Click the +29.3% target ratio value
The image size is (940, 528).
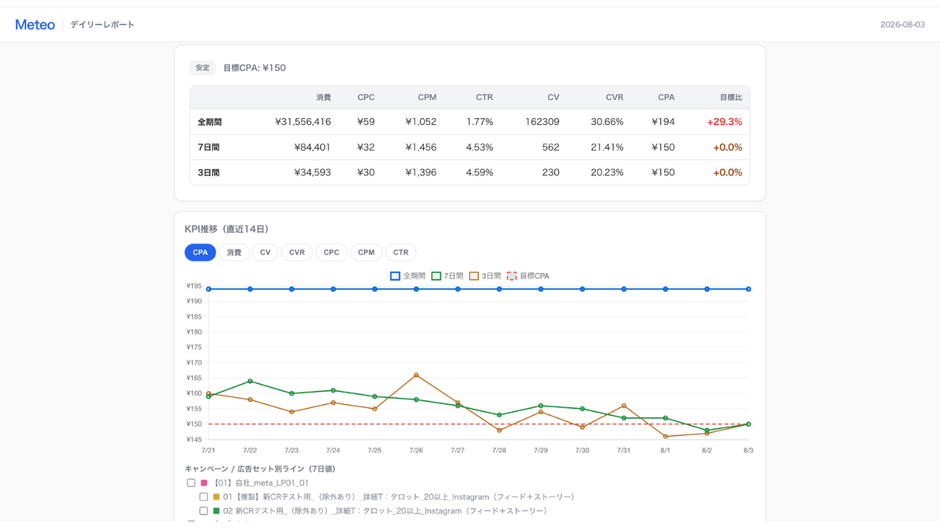724,122
